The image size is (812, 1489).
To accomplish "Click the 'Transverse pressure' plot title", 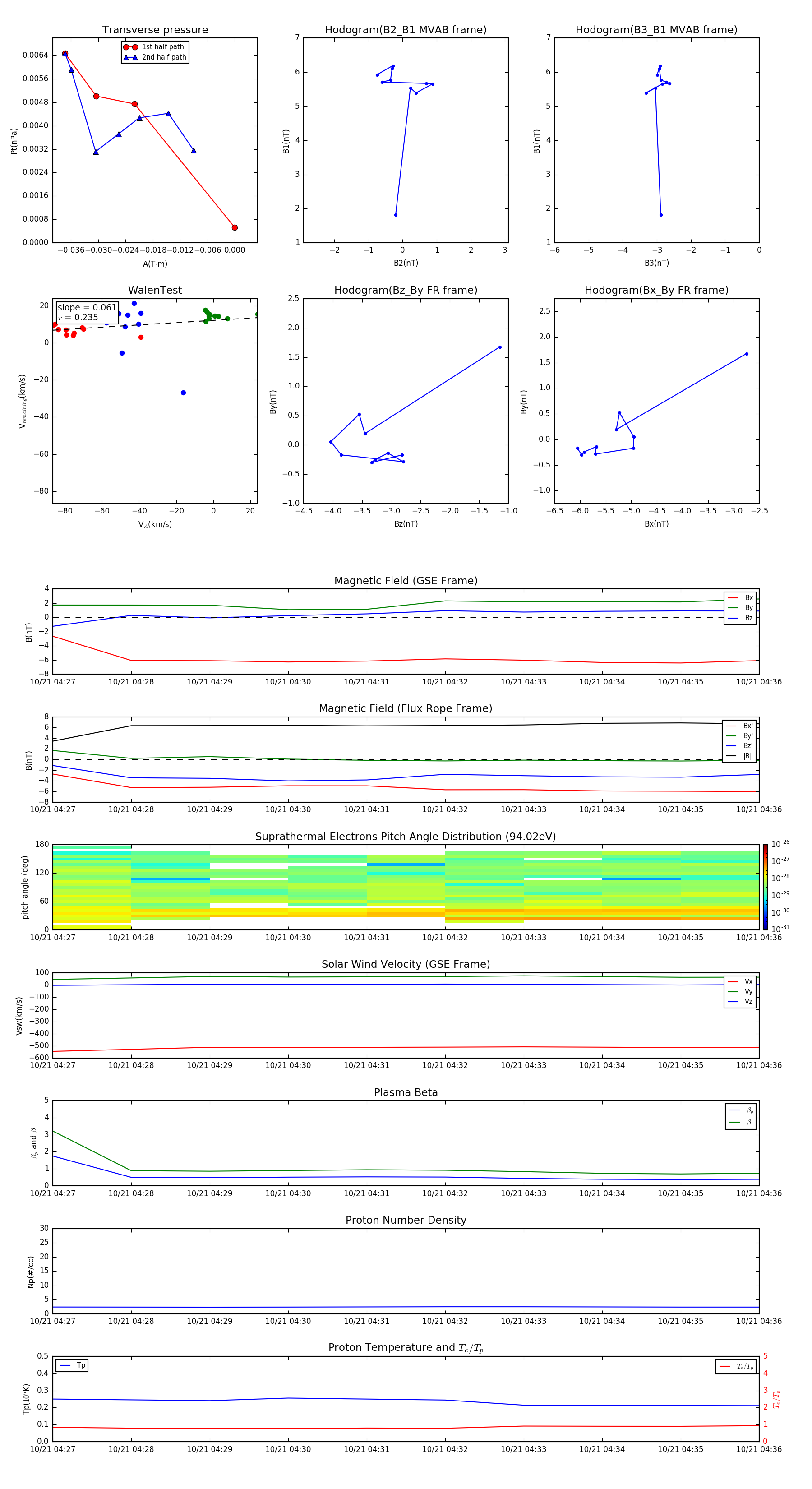I will pos(155,29).
